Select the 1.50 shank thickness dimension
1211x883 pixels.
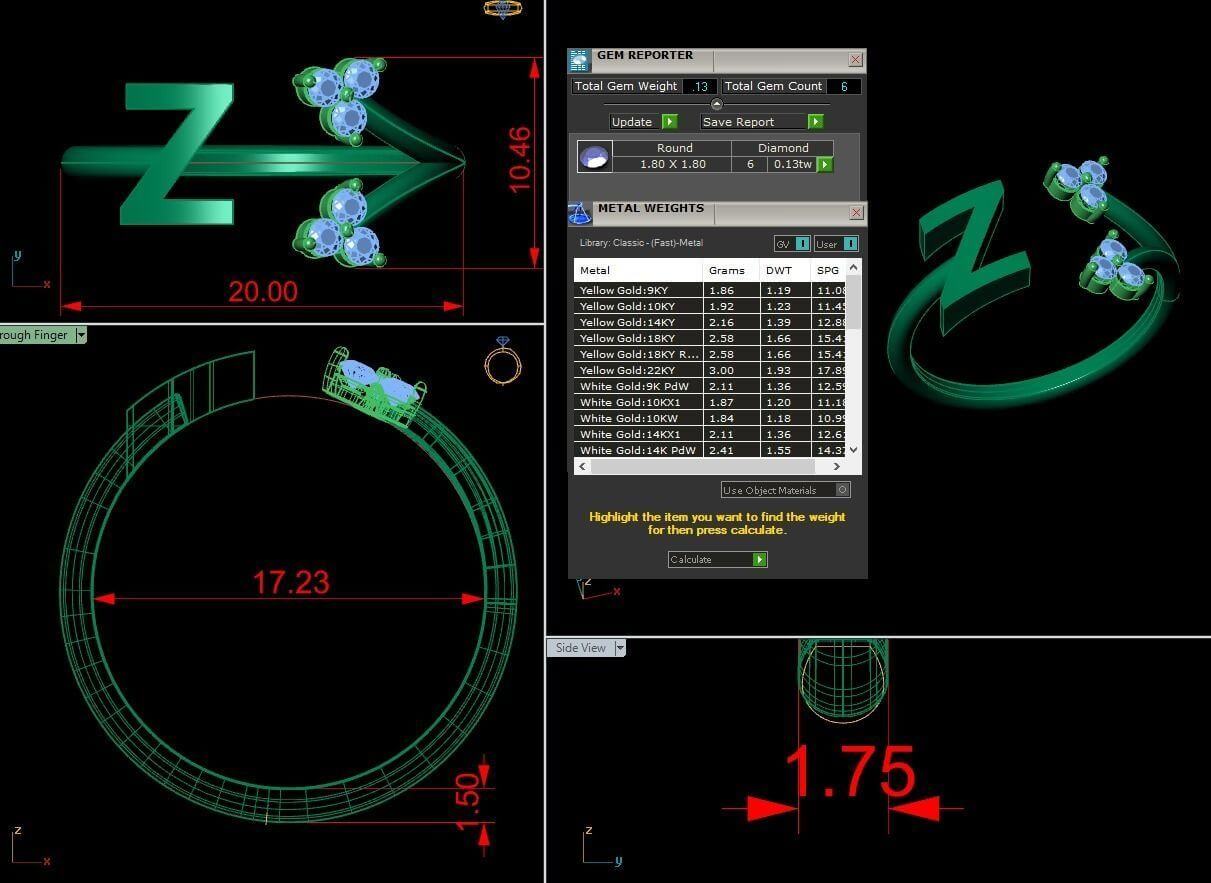pos(467,801)
